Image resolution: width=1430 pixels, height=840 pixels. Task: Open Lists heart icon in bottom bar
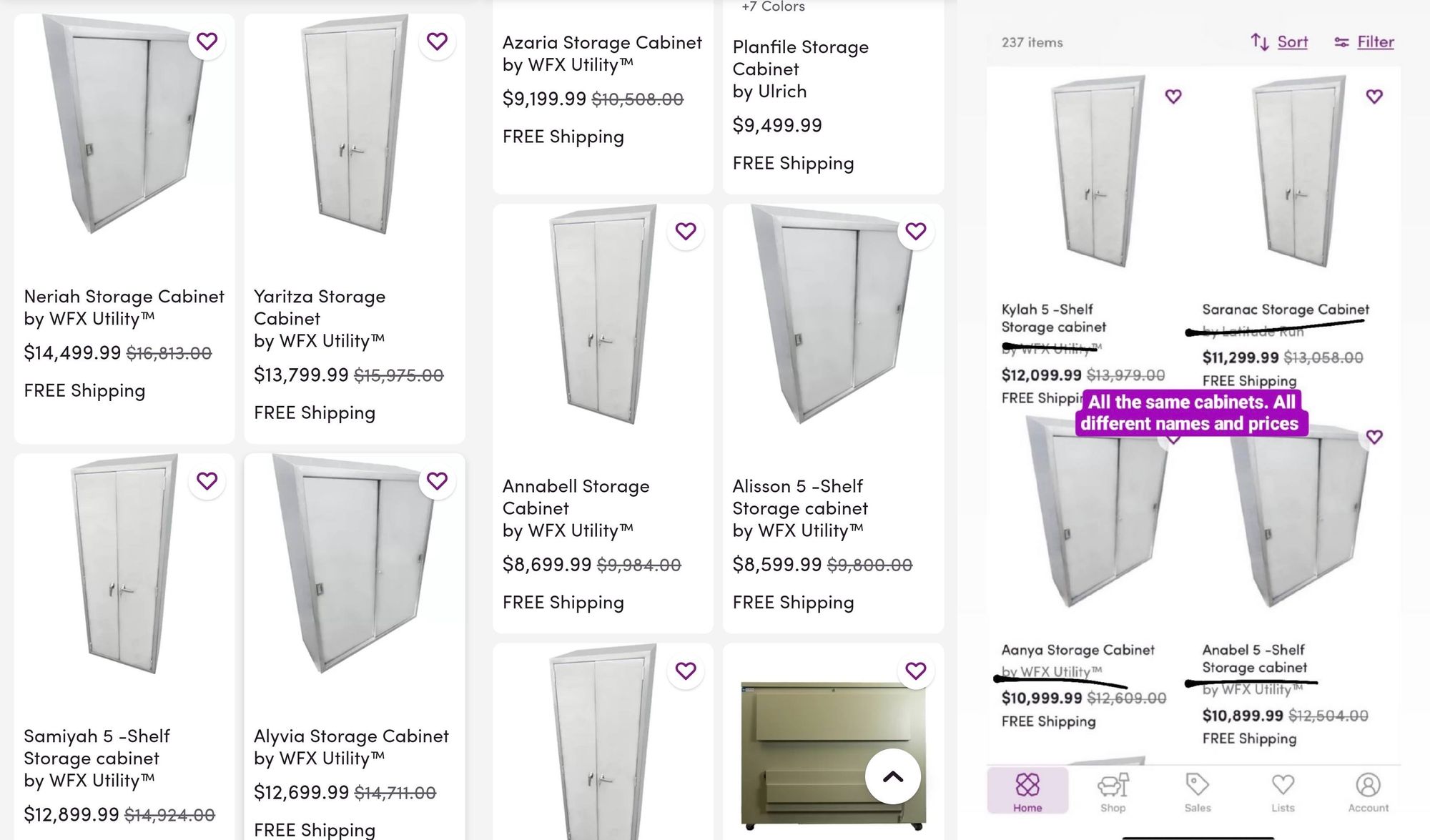coord(1283,792)
